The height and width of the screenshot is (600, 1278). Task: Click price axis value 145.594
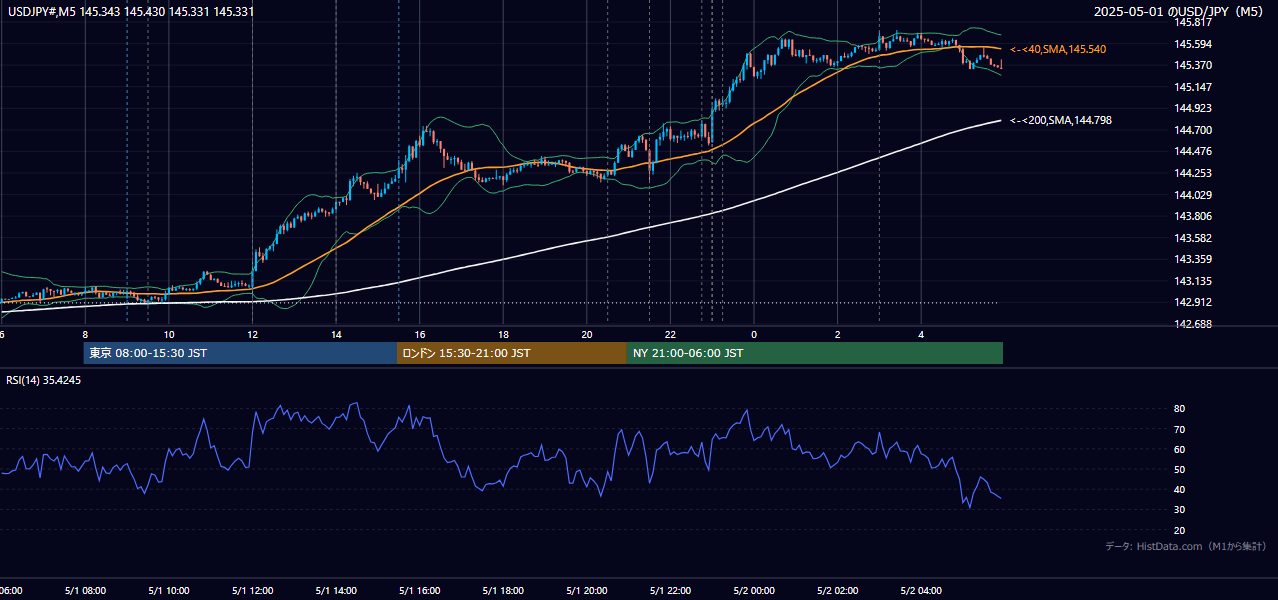tap(1192, 43)
